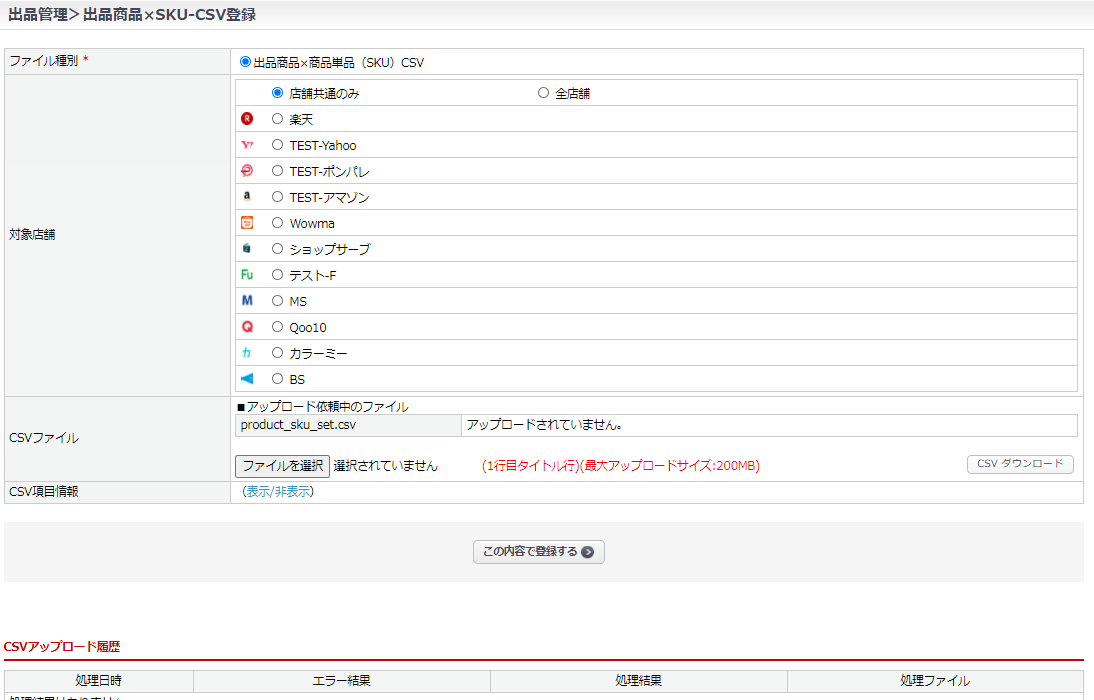Click the CSV ダウンロード button

[1020, 464]
